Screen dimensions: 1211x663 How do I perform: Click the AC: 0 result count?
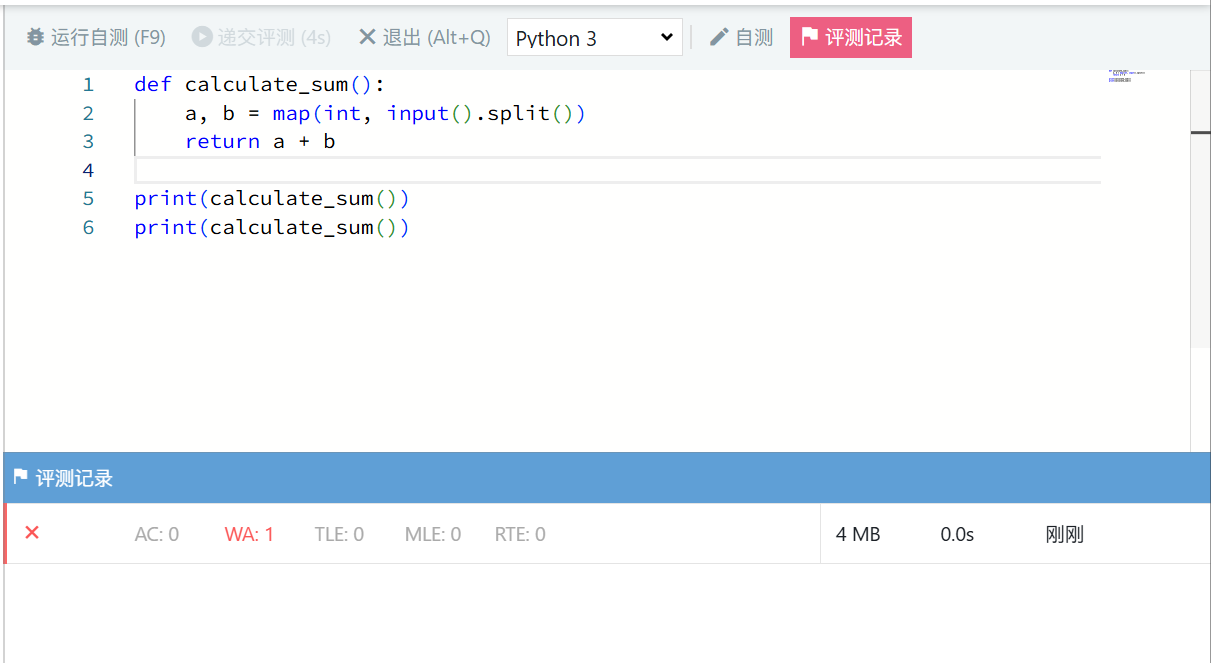[157, 534]
